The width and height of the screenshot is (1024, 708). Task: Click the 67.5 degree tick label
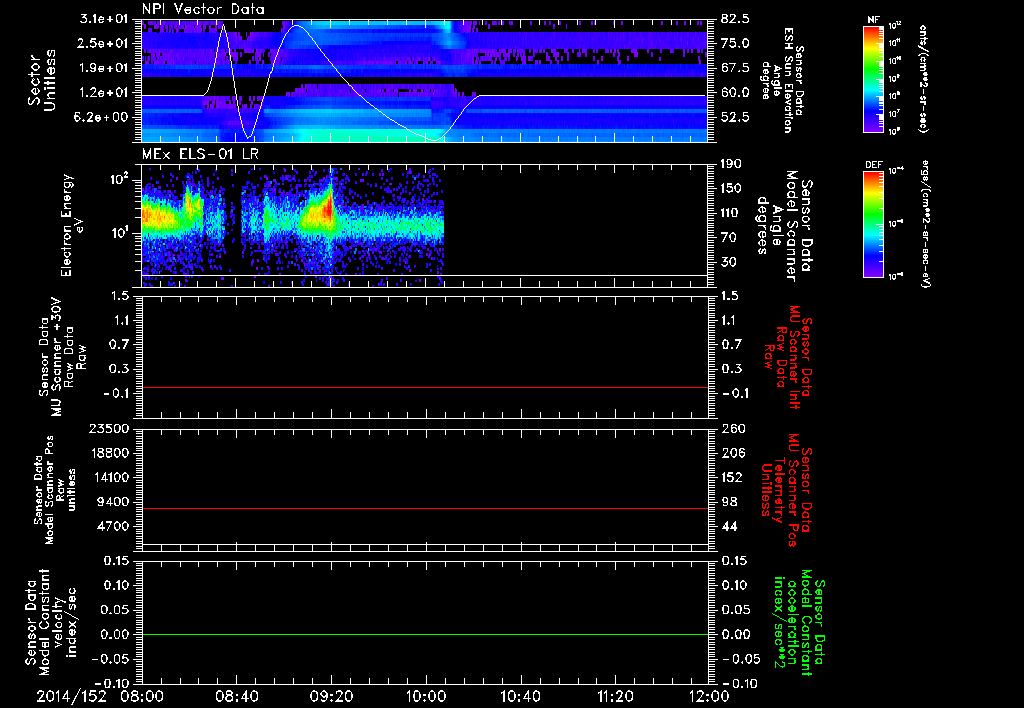point(735,68)
